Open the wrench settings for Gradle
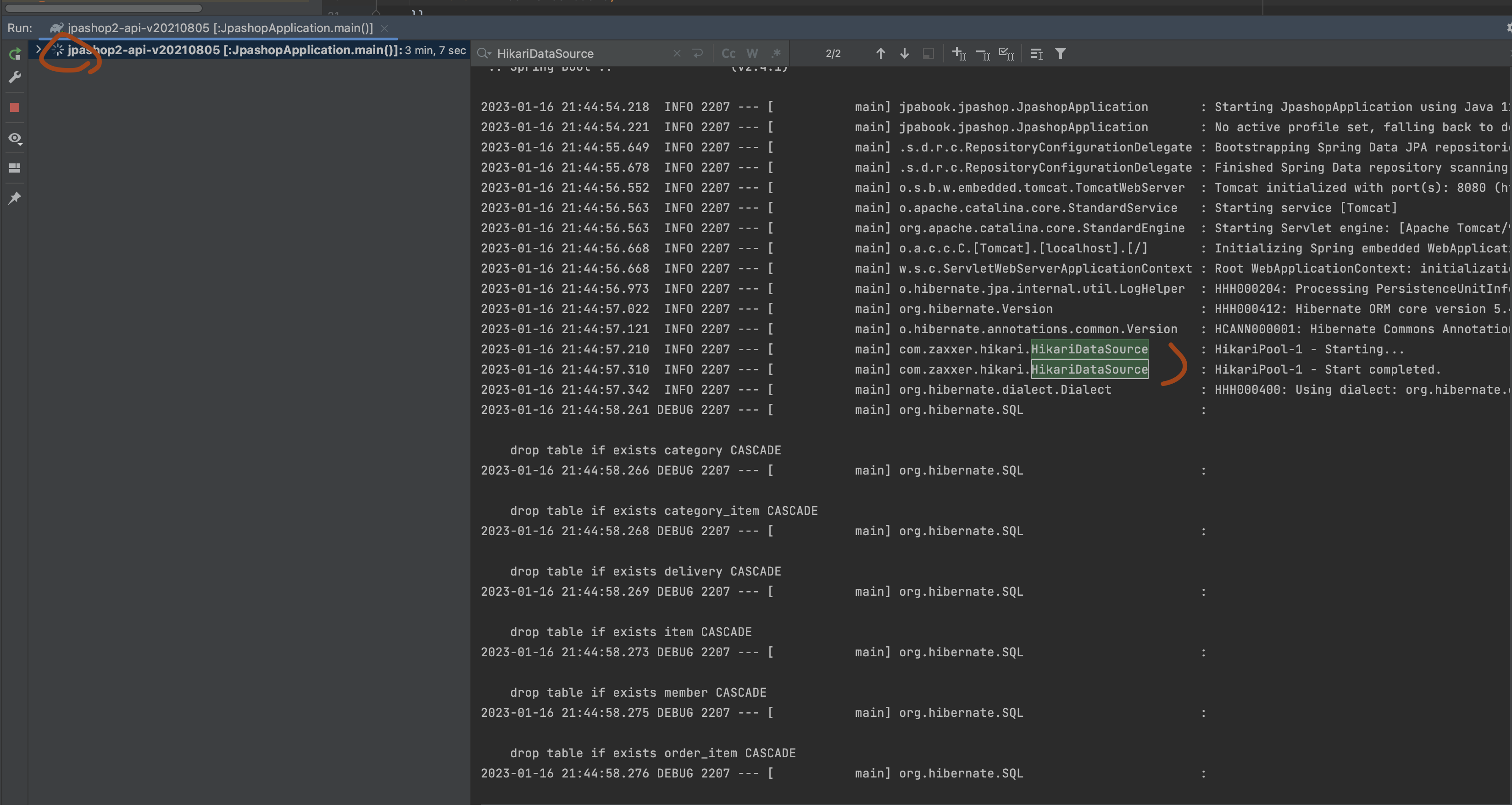Screen dimensions: 1512x805 point(15,77)
